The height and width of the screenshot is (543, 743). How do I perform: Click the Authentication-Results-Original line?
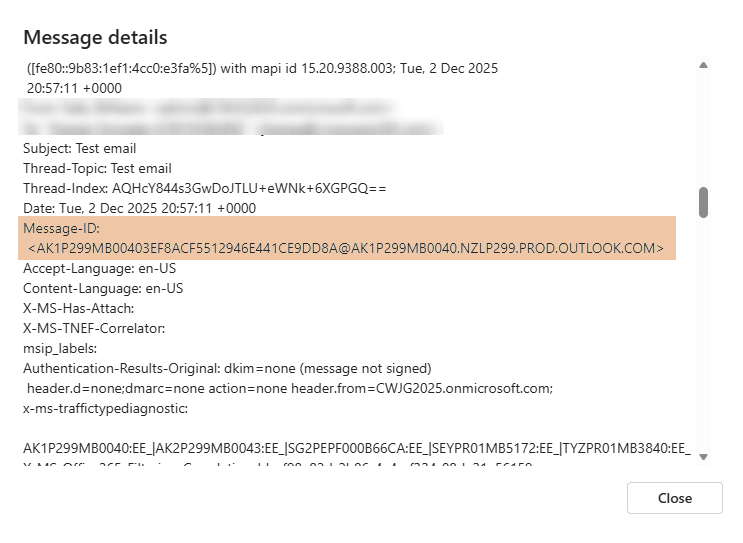[227, 368]
